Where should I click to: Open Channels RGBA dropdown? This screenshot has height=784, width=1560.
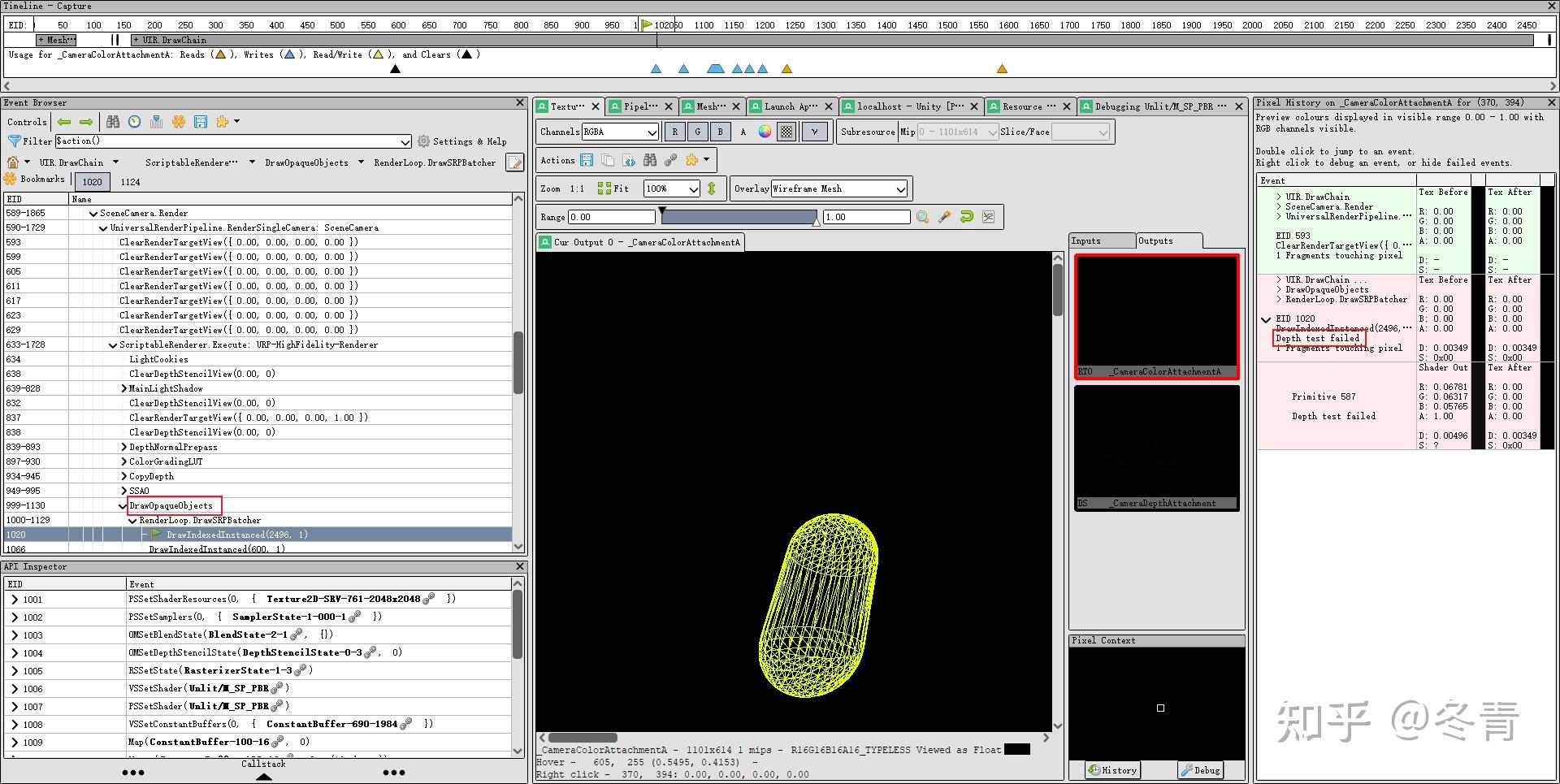click(620, 132)
